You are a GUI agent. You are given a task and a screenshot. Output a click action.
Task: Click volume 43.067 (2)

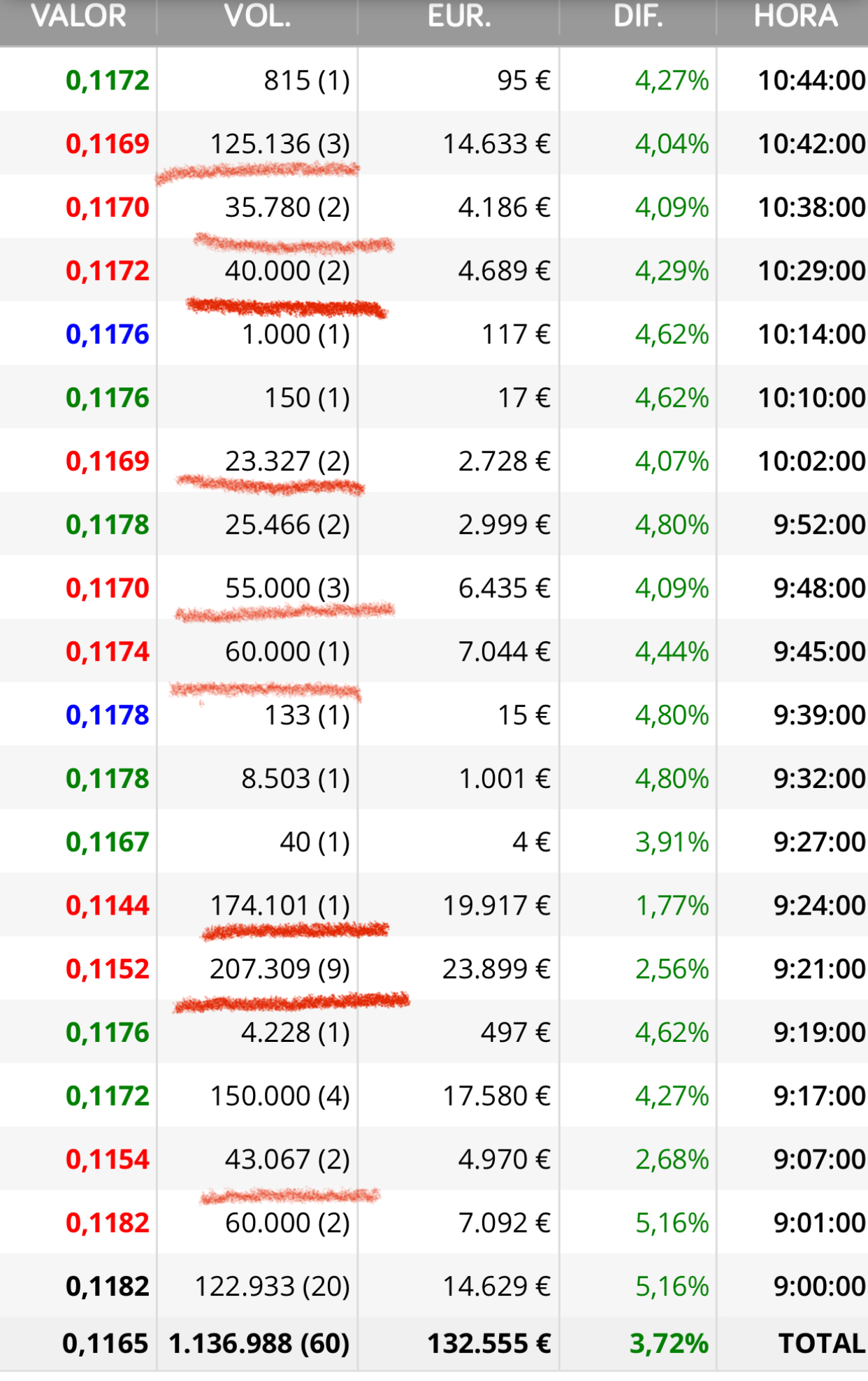tap(287, 1160)
